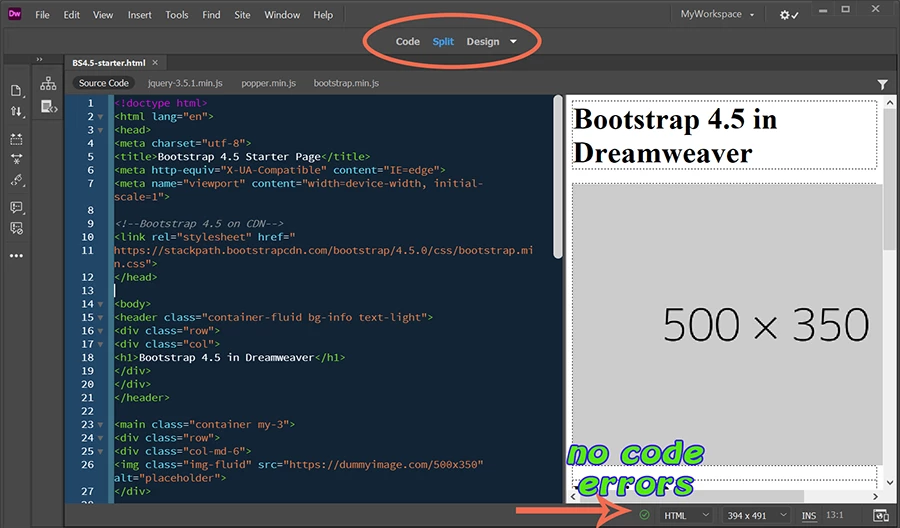Click the design pane scroll up arrow
Image resolution: width=900 pixels, height=528 pixels.
[890, 103]
